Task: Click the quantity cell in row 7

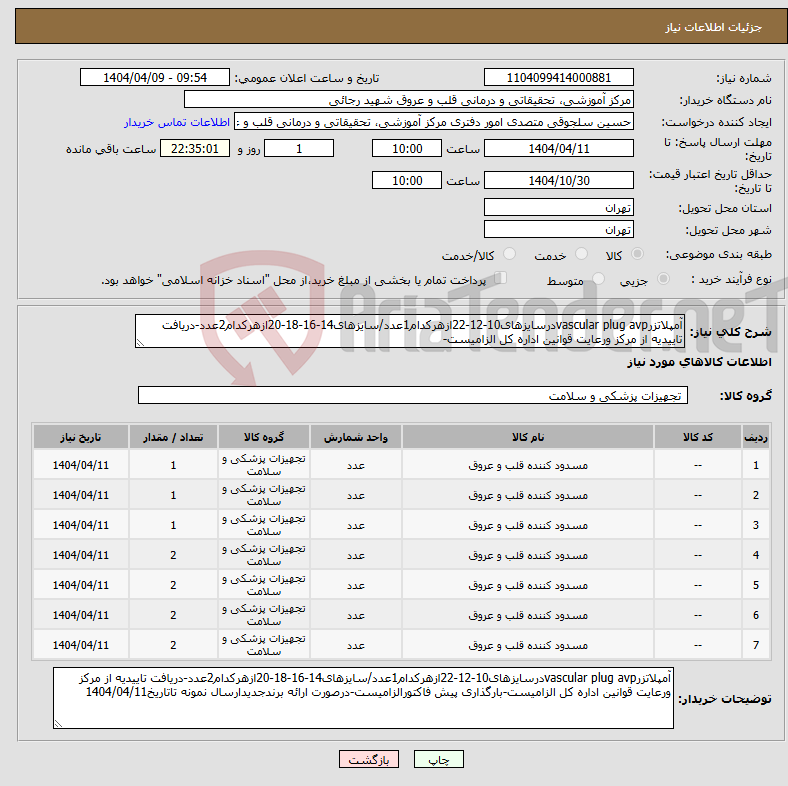Action: coord(173,645)
